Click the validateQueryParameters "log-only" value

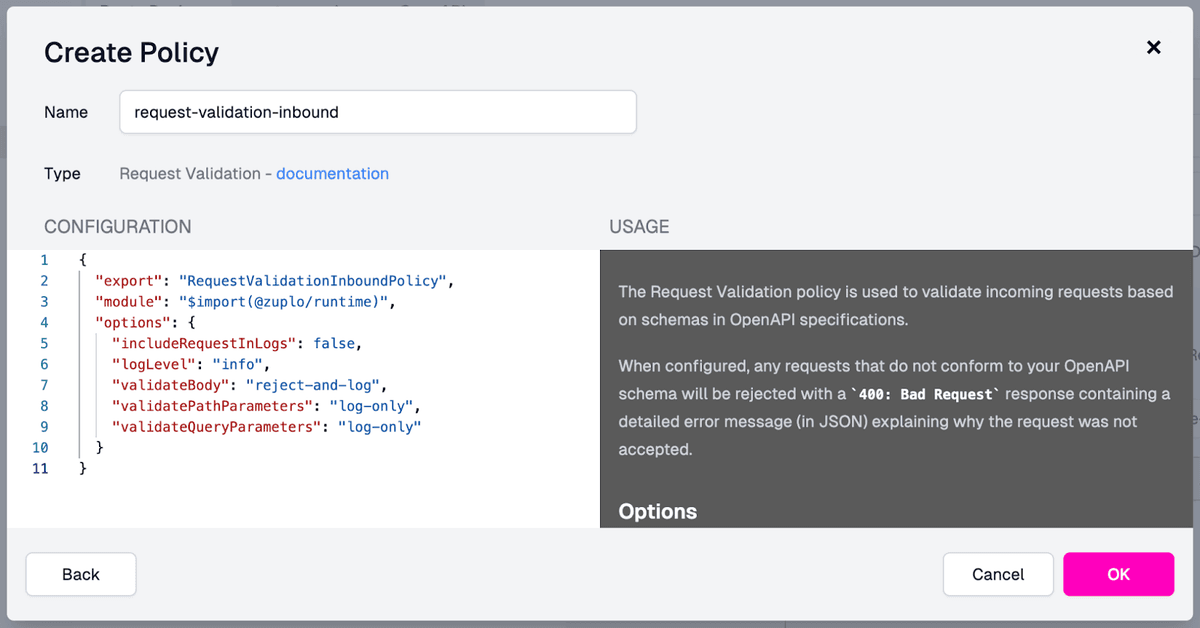click(379, 428)
